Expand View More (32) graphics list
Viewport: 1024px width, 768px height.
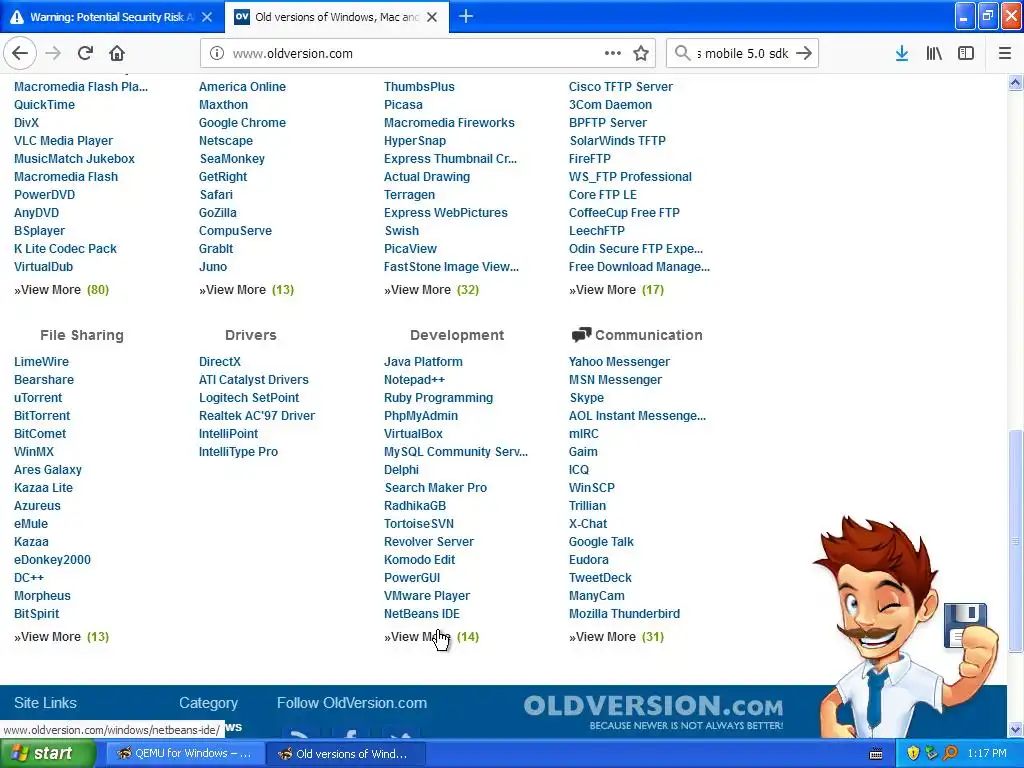click(432, 290)
